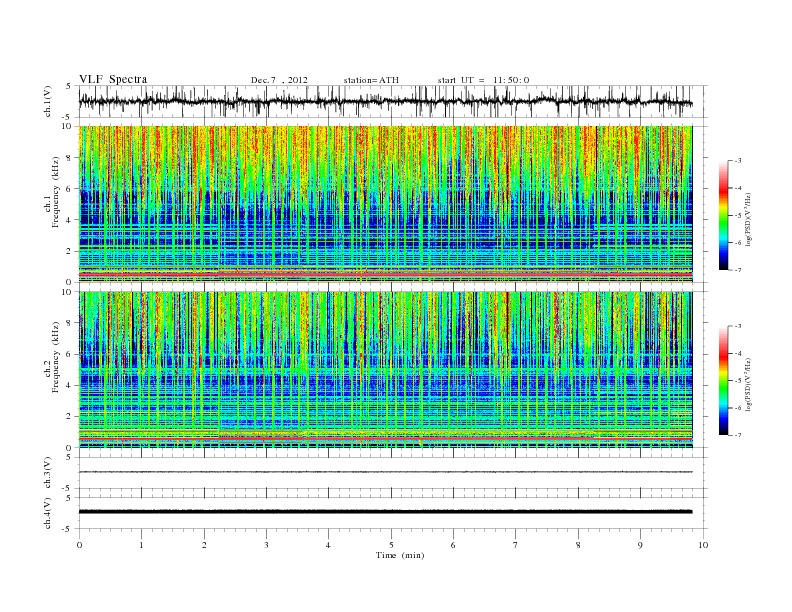Click the date label "Dec. 7, 2012"
This screenshot has height=612, width=792.
pyautogui.click(x=279, y=80)
